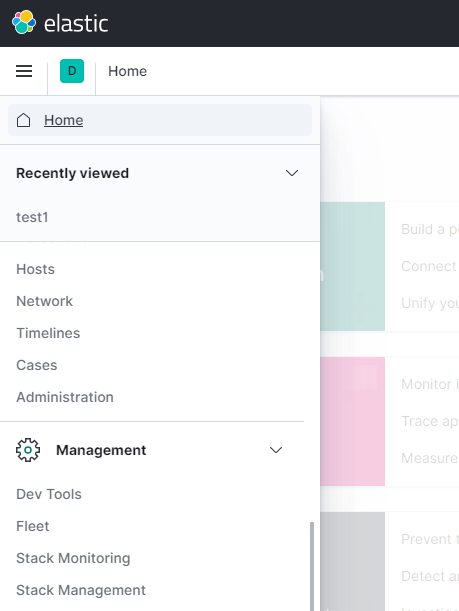Select Network in navigation
The width and height of the screenshot is (459, 611).
click(44, 301)
